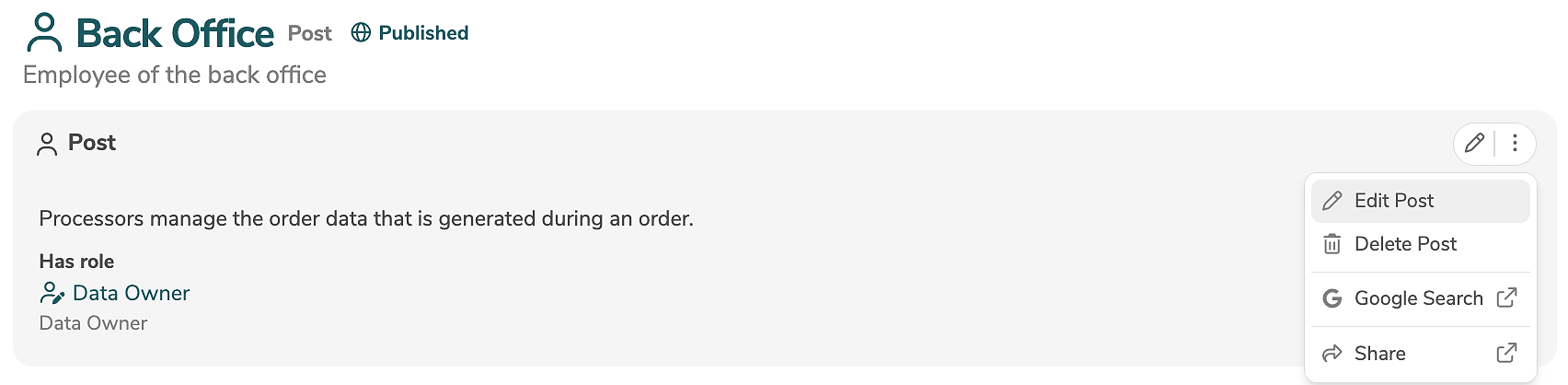This screenshot has height=385, width=1568.
Task: Open the three-dot more options menu
Action: 1515,143
